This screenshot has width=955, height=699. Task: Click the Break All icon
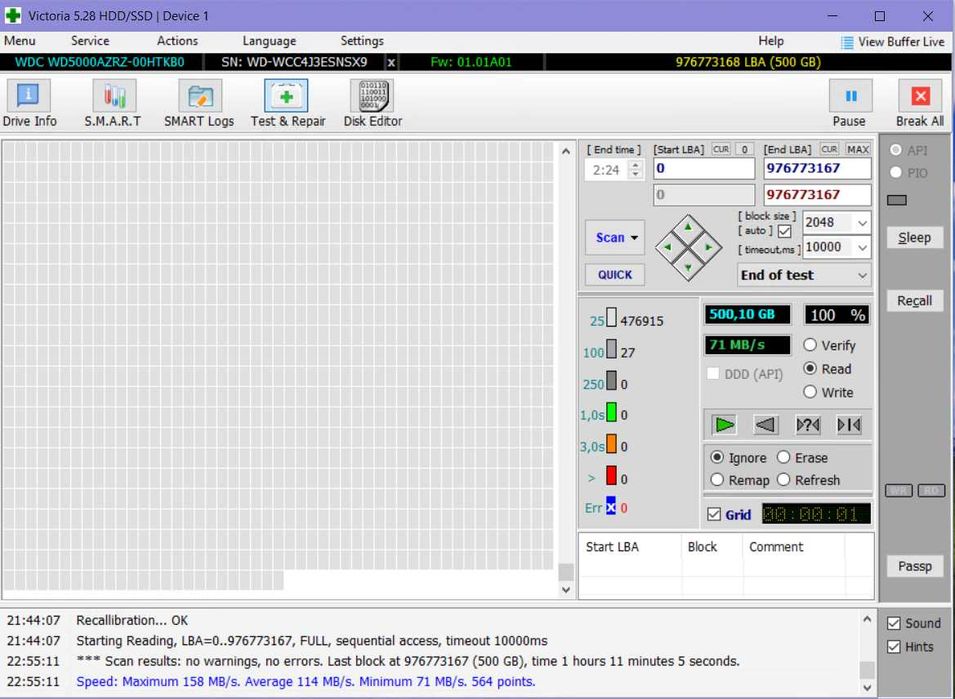tap(919, 96)
